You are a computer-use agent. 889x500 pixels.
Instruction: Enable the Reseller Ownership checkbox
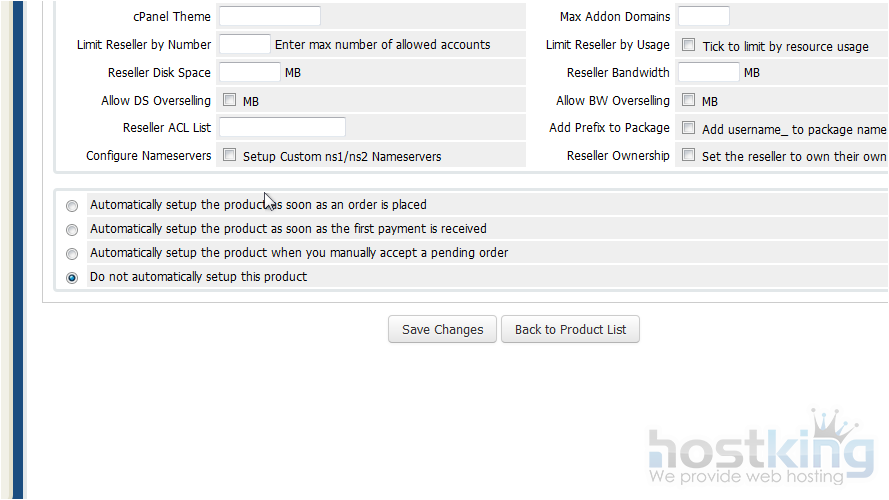pos(689,155)
